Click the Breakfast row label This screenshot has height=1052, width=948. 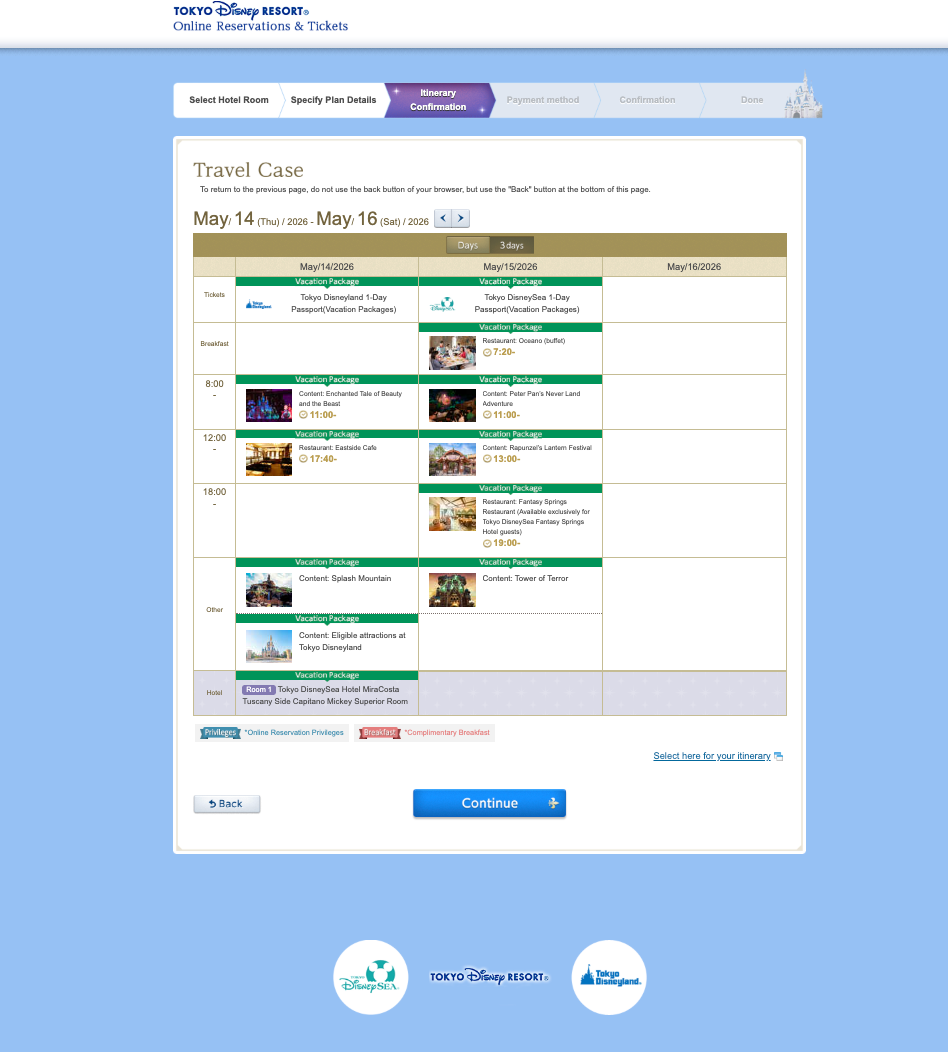(215, 344)
